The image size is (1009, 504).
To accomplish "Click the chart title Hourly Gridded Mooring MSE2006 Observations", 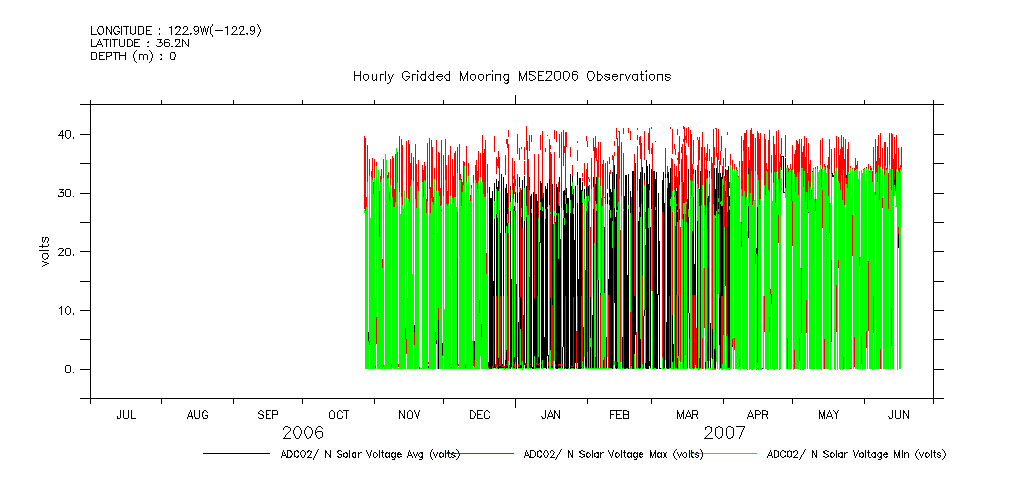I will [x=511, y=77].
